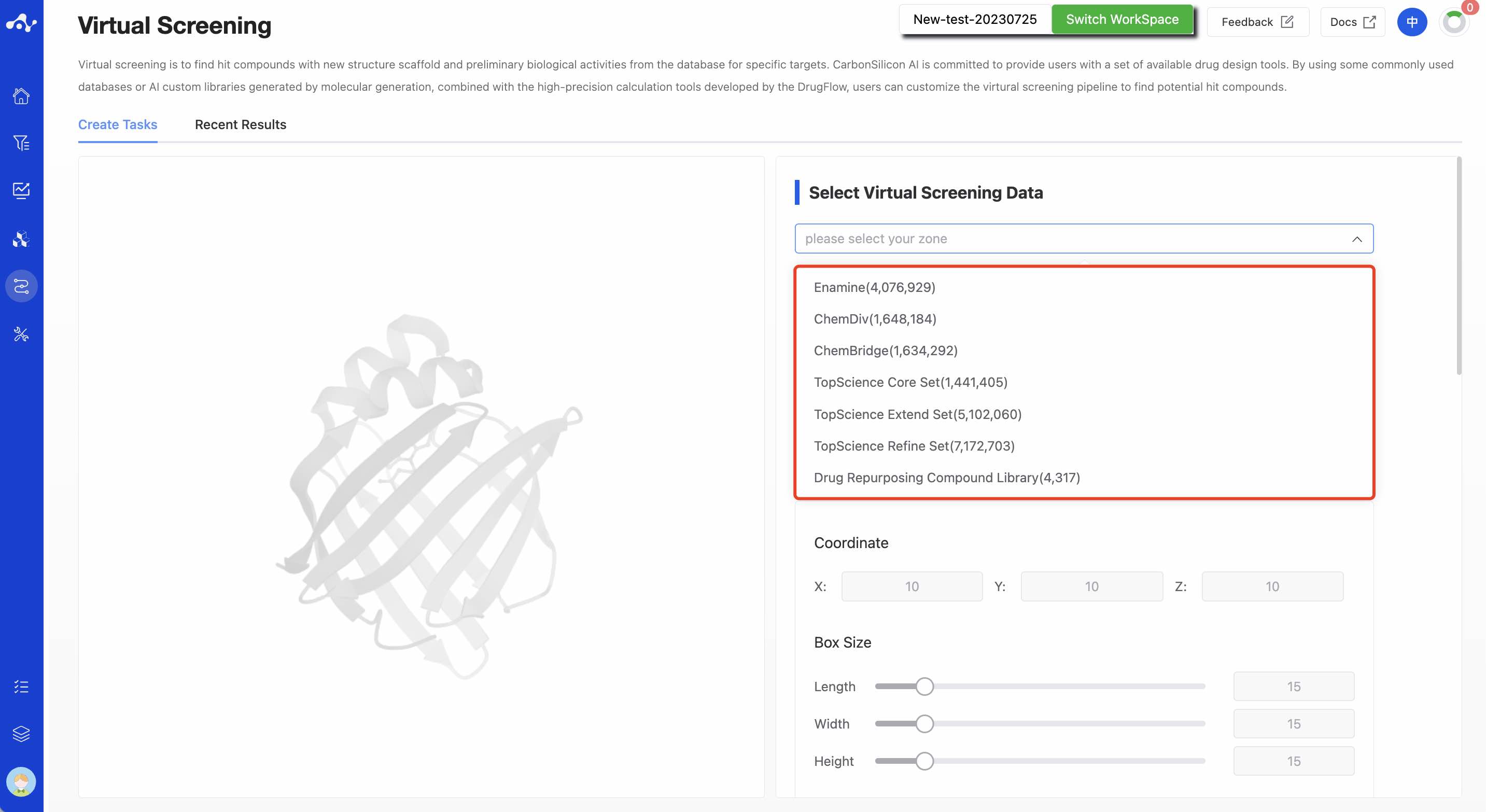The width and height of the screenshot is (1486, 812).
Task: Click the Height value input box
Action: [1293, 761]
